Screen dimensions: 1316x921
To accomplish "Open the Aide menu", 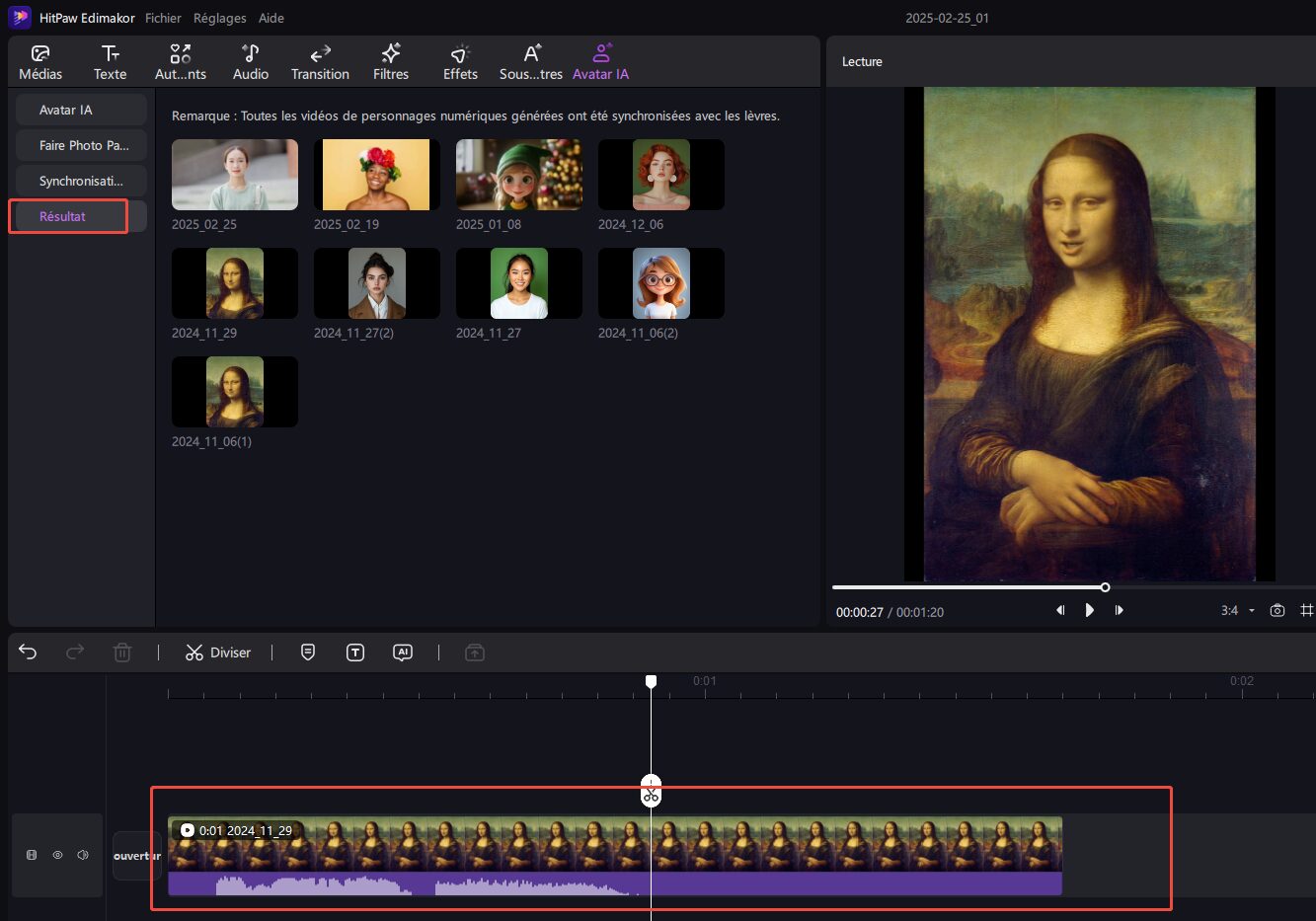I will click(x=271, y=18).
